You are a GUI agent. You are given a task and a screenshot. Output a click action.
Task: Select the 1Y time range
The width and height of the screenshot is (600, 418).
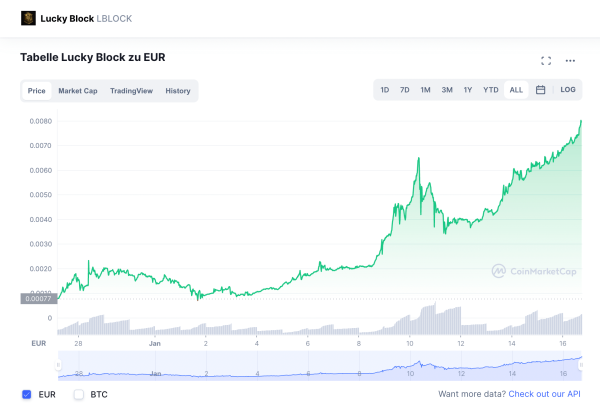(x=468, y=90)
